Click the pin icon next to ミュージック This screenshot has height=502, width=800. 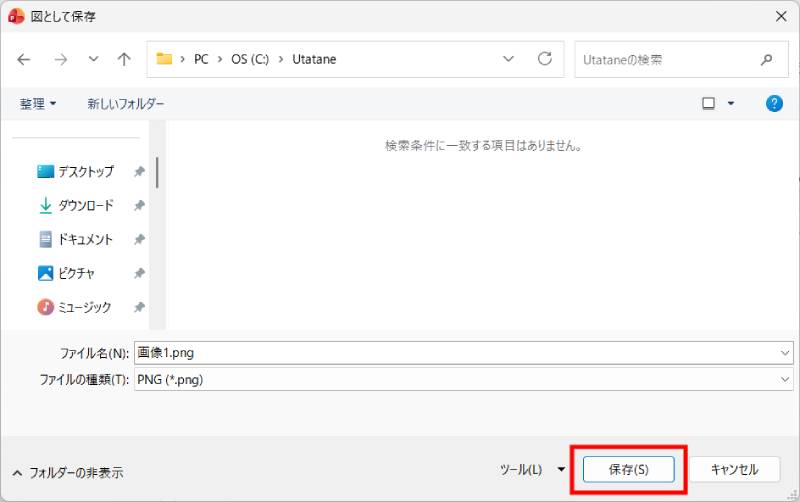pyautogui.click(x=139, y=307)
